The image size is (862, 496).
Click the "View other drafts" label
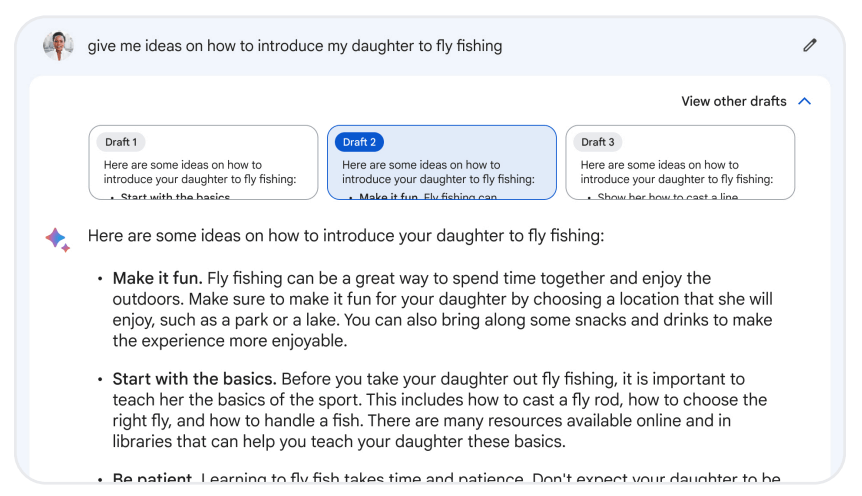click(x=733, y=102)
